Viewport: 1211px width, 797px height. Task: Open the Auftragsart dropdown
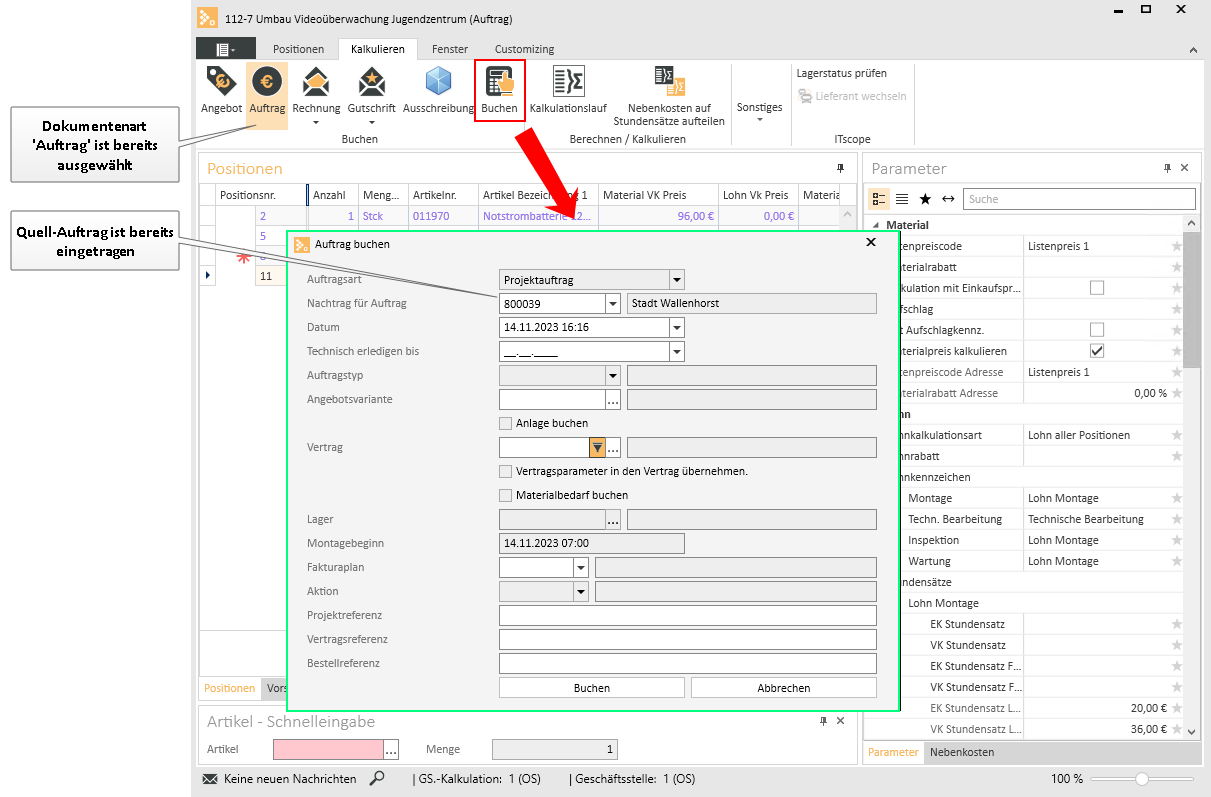(677, 280)
